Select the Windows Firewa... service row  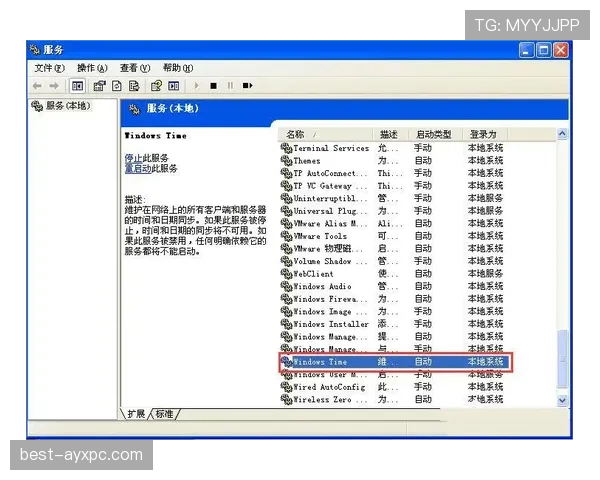tap(393, 299)
